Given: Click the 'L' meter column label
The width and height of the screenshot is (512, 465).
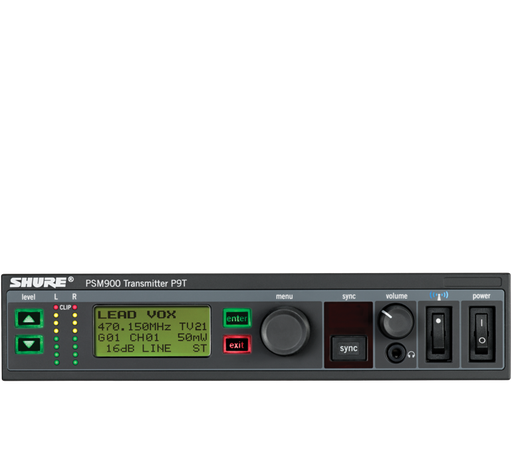Looking at the screenshot, I should click(x=56, y=297).
